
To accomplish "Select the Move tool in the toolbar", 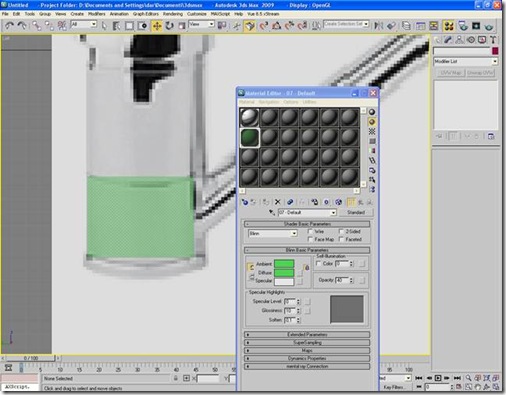I will pyautogui.click(x=156, y=26).
